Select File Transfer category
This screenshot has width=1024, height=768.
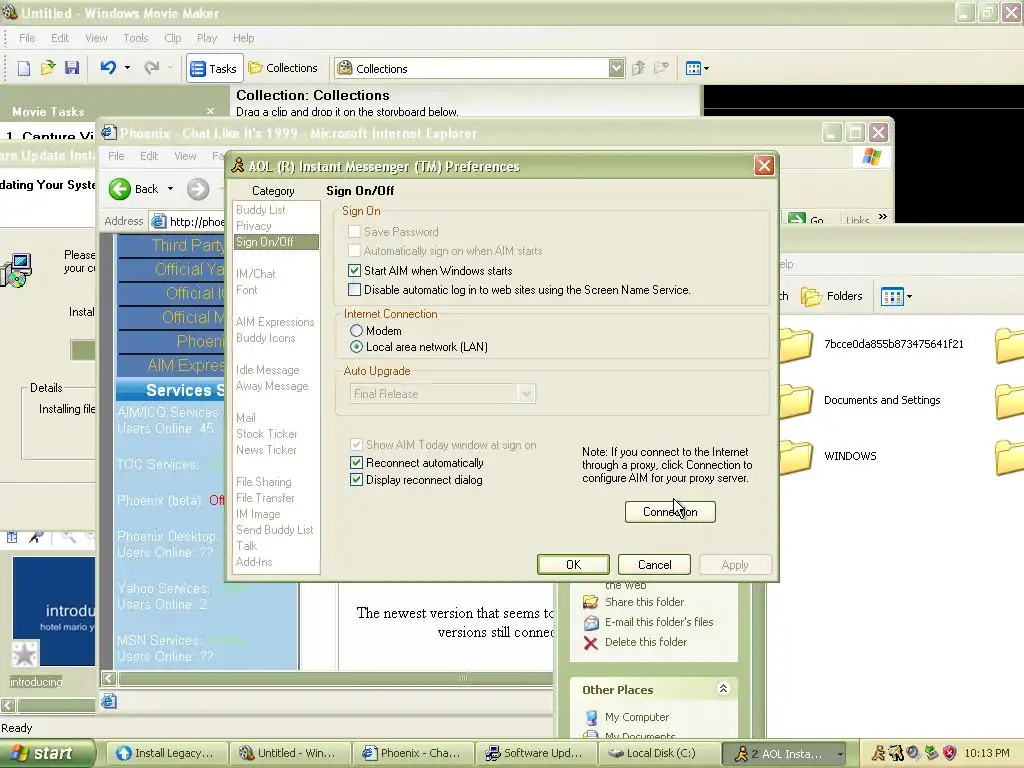point(265,498)
